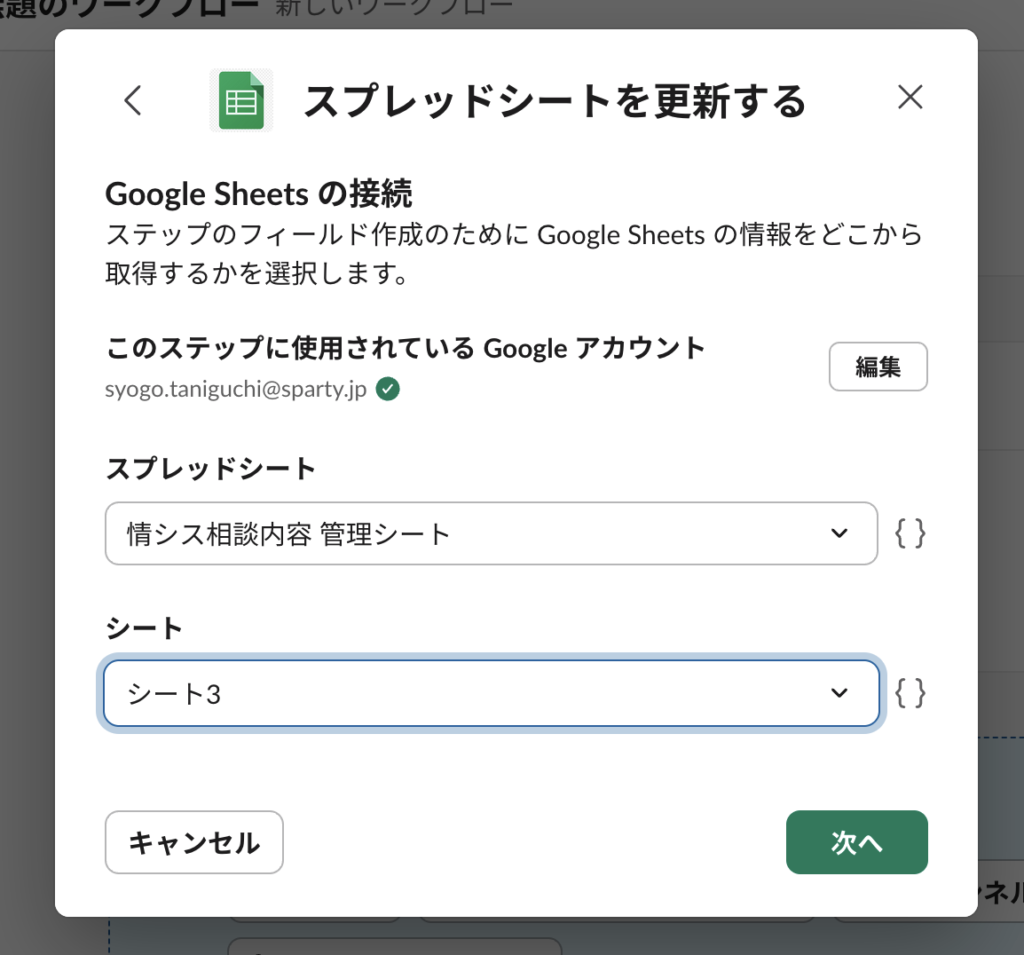Insert variable using braces icon beside スプレッドシート field
Viewport: 1024px width, 955px height.
pos(910,534)
